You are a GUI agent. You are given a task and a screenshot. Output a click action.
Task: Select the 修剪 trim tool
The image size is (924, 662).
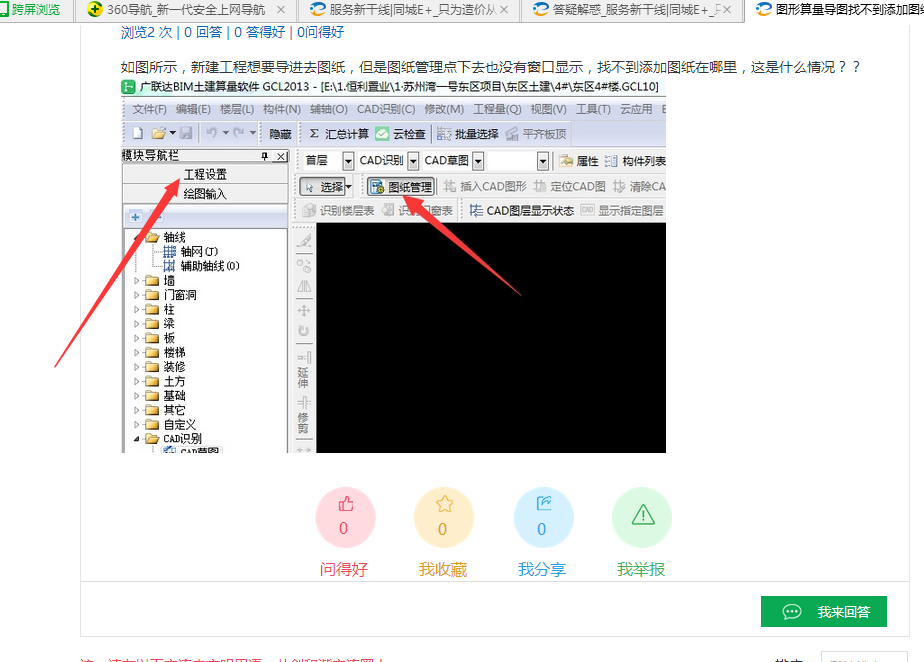click(x=303, y=416)
